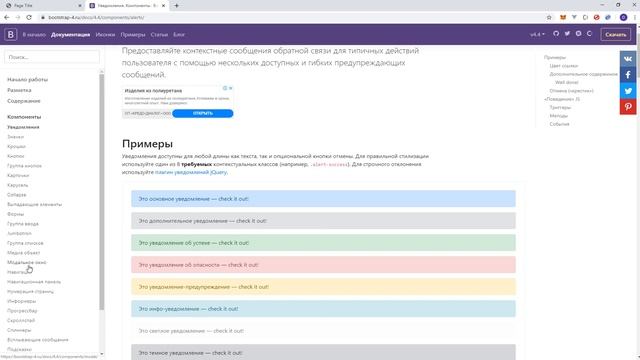Follow the плагин уведомлений jQuery link
This screenshot has height=360, width=640.
coord(191,172)
